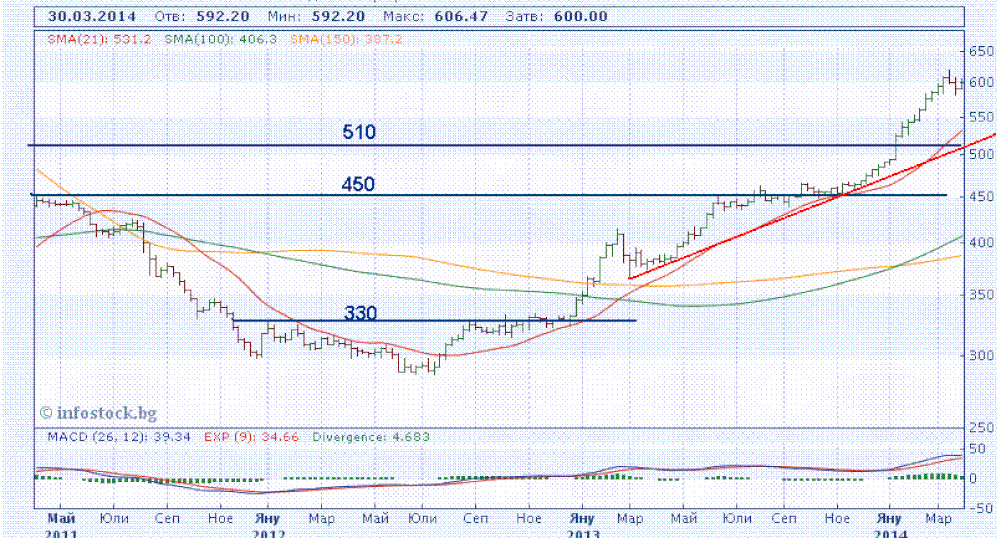The height and width of the screenshot is (538, 1001).
Task: Select Яну 2013 on the time axis
Action: click(581, 526)
